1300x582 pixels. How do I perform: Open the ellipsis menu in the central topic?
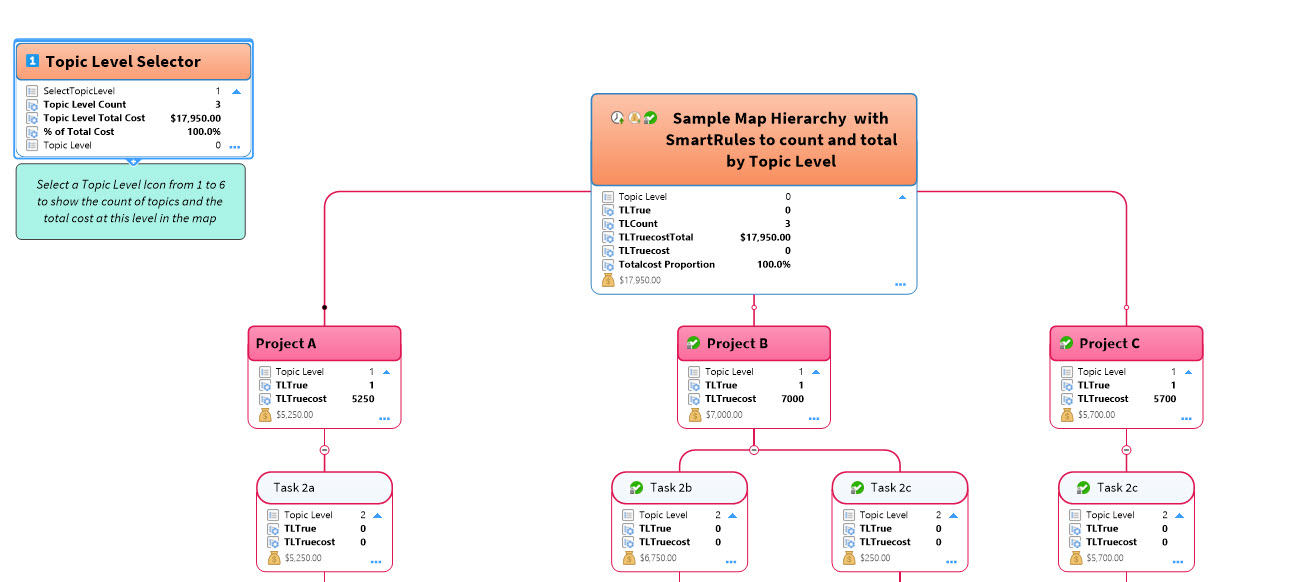point(900,285)
